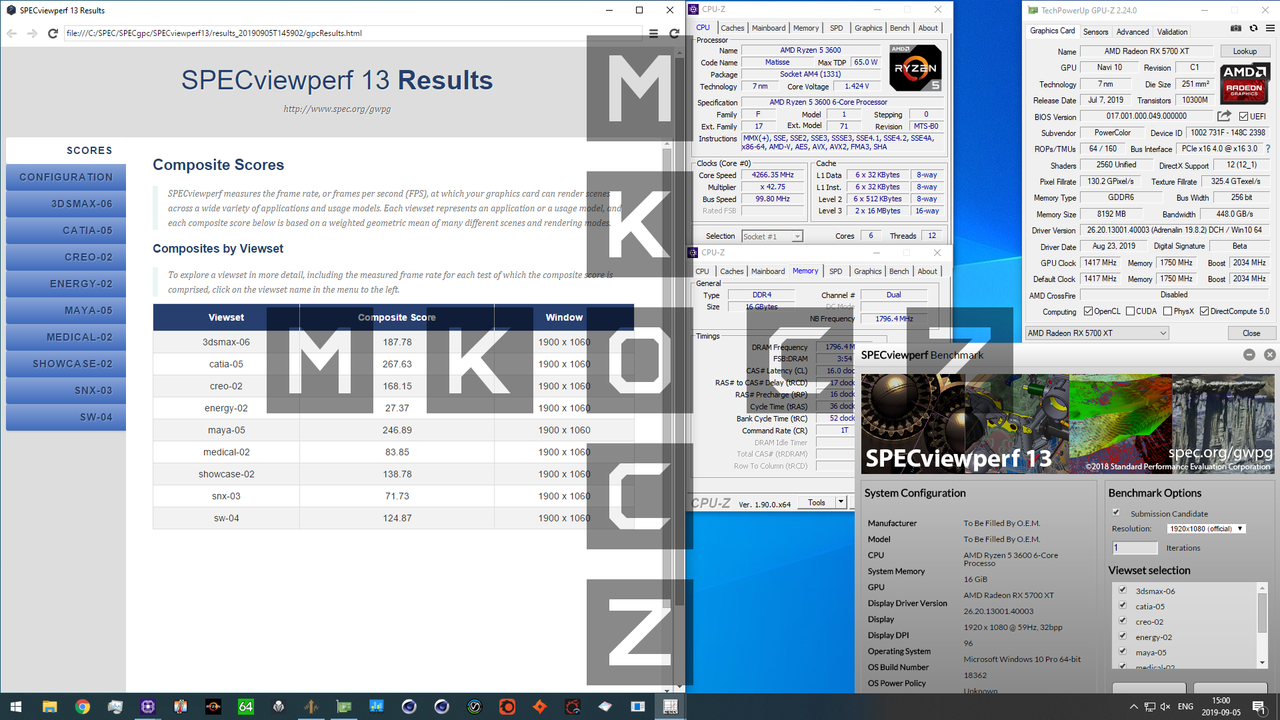Open the active SPECviewperf taskbar icon
1280x720 pixels.
click(670, 706)
